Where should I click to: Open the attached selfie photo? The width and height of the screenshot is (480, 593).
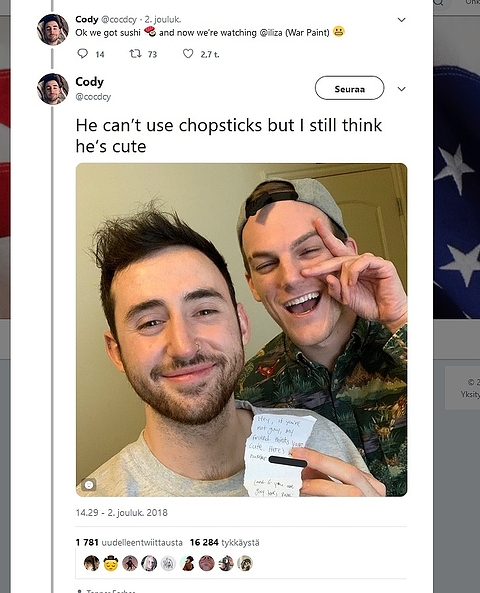point(241,330)
